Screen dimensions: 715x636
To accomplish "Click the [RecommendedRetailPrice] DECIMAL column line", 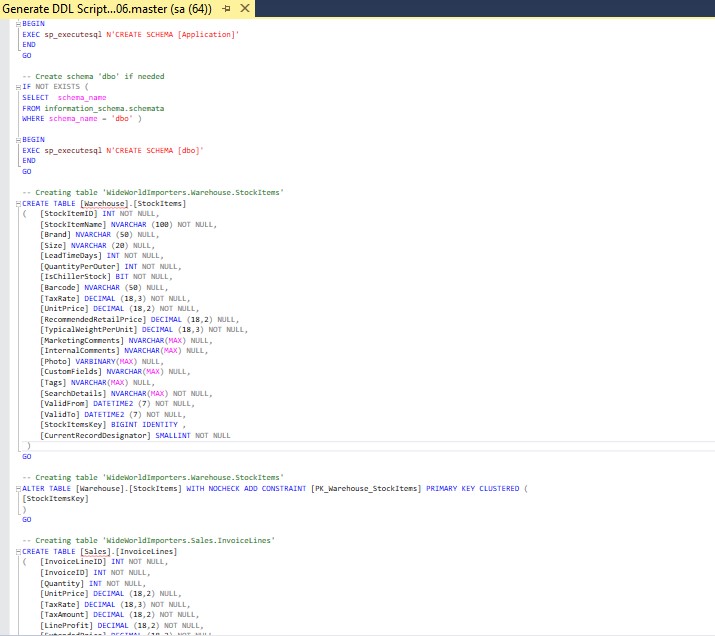I will [x=140, y=319].
